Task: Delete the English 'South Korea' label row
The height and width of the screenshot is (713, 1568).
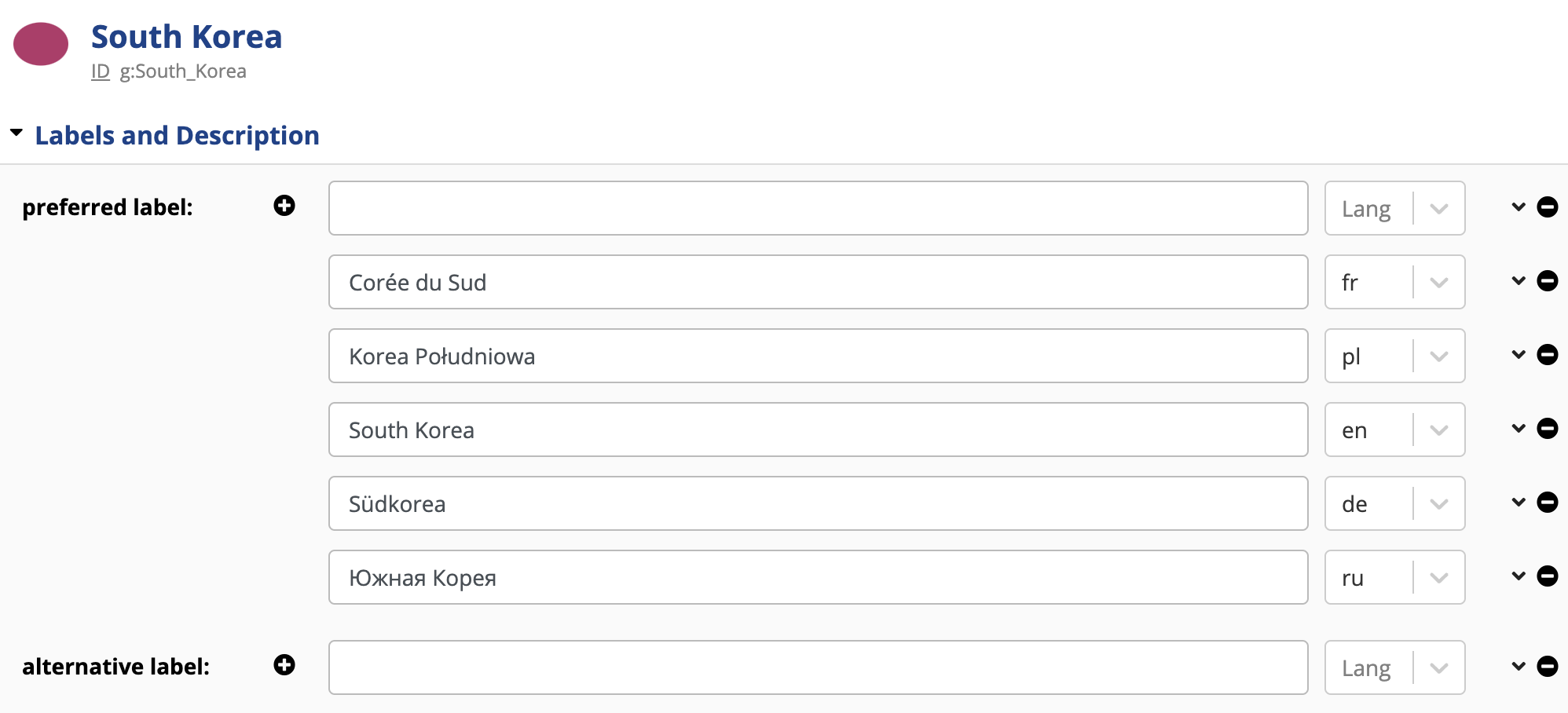Action: [x=1548, y=429]
